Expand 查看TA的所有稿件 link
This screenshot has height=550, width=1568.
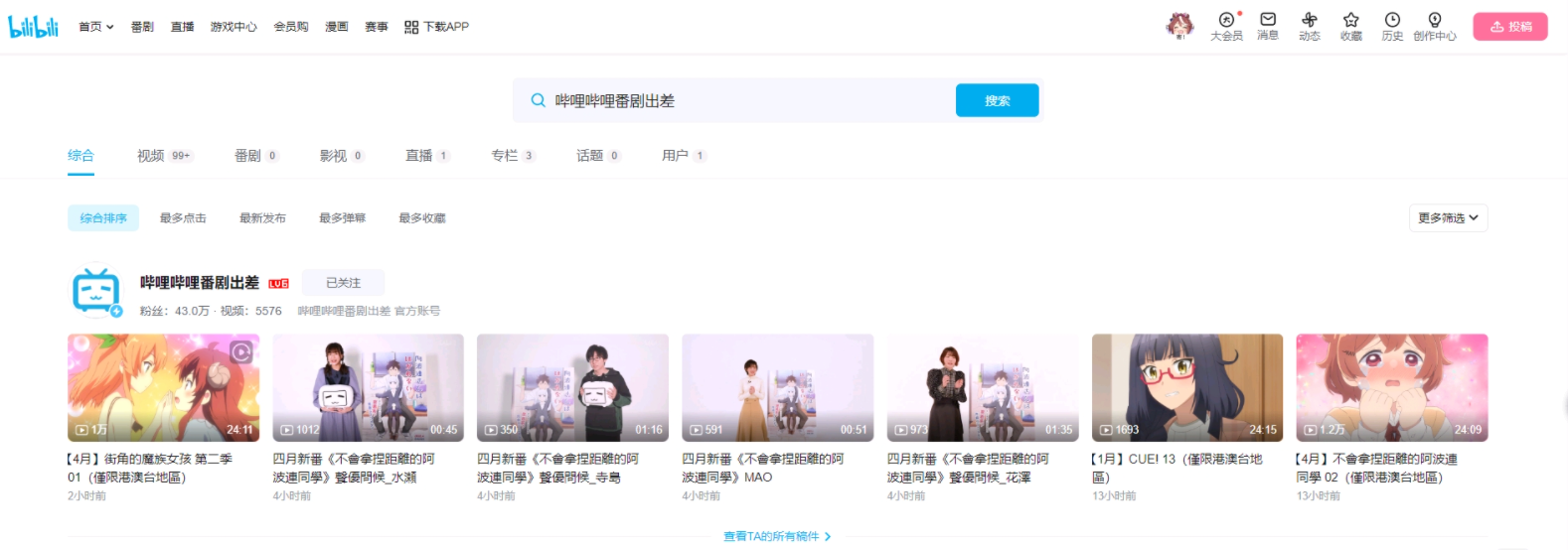[x=777, y=536]
